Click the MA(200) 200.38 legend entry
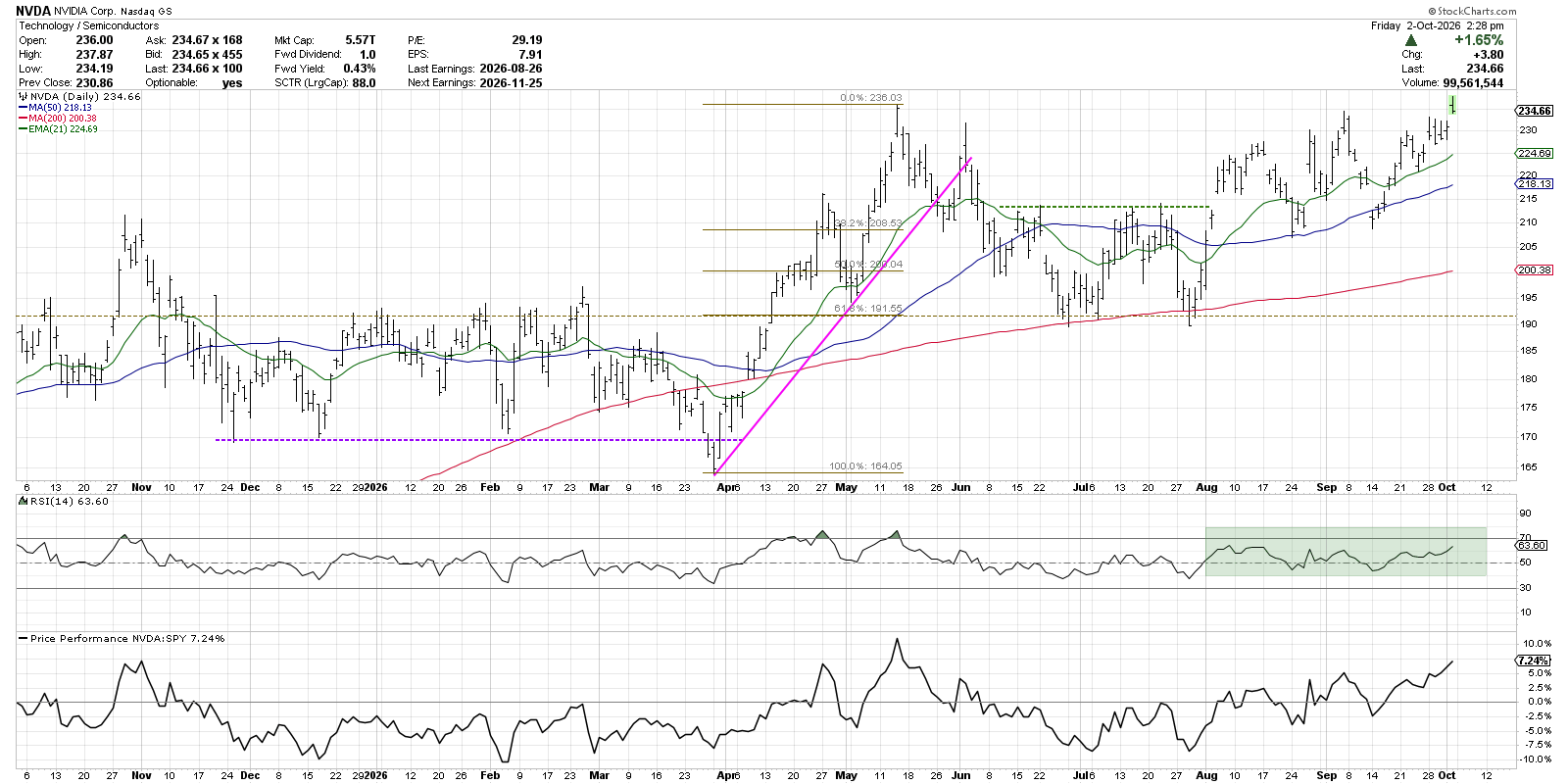The image size is (1568, 784). click(x=63, y=119)
